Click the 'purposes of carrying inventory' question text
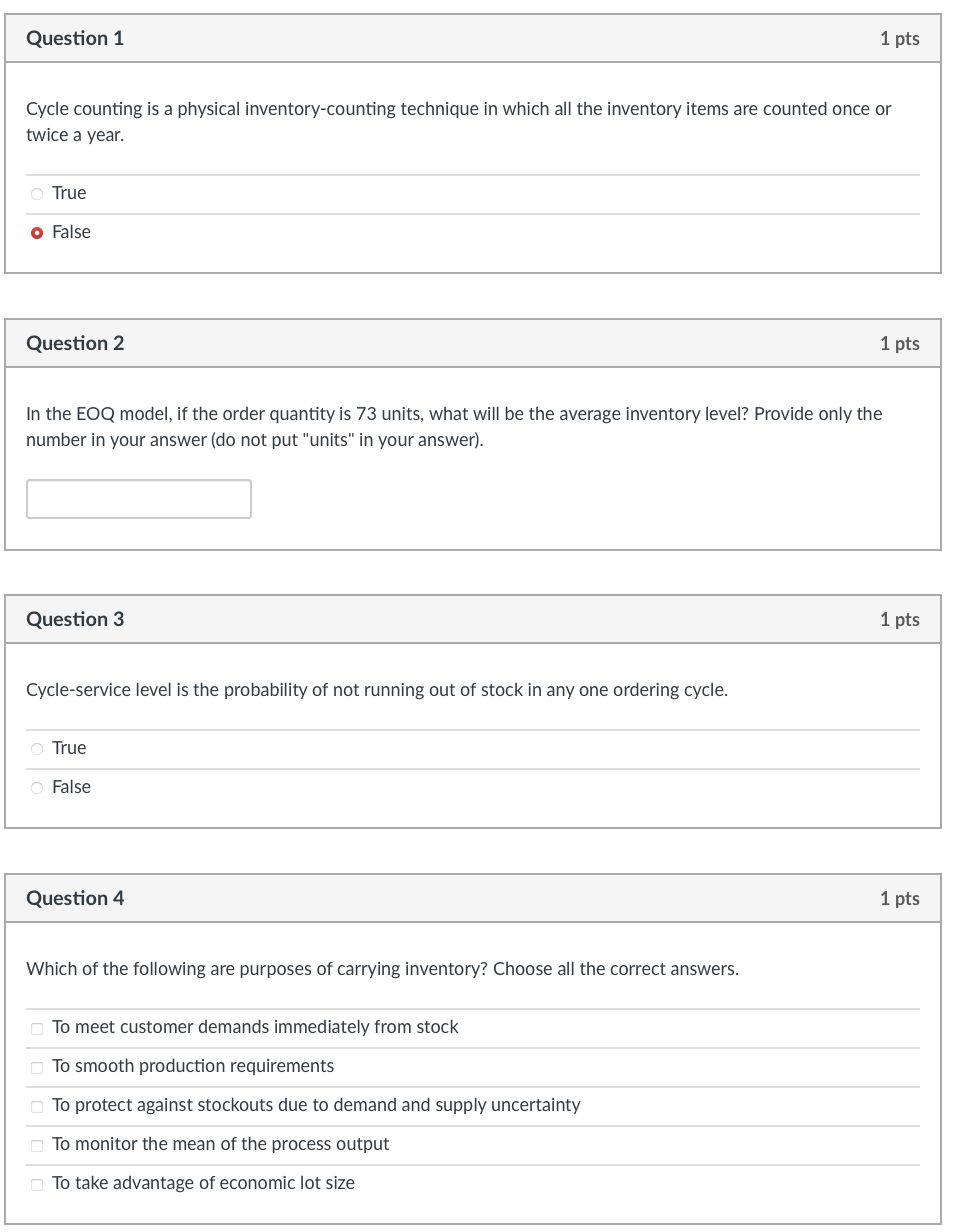960x1232 pixels. click(382, 969)
